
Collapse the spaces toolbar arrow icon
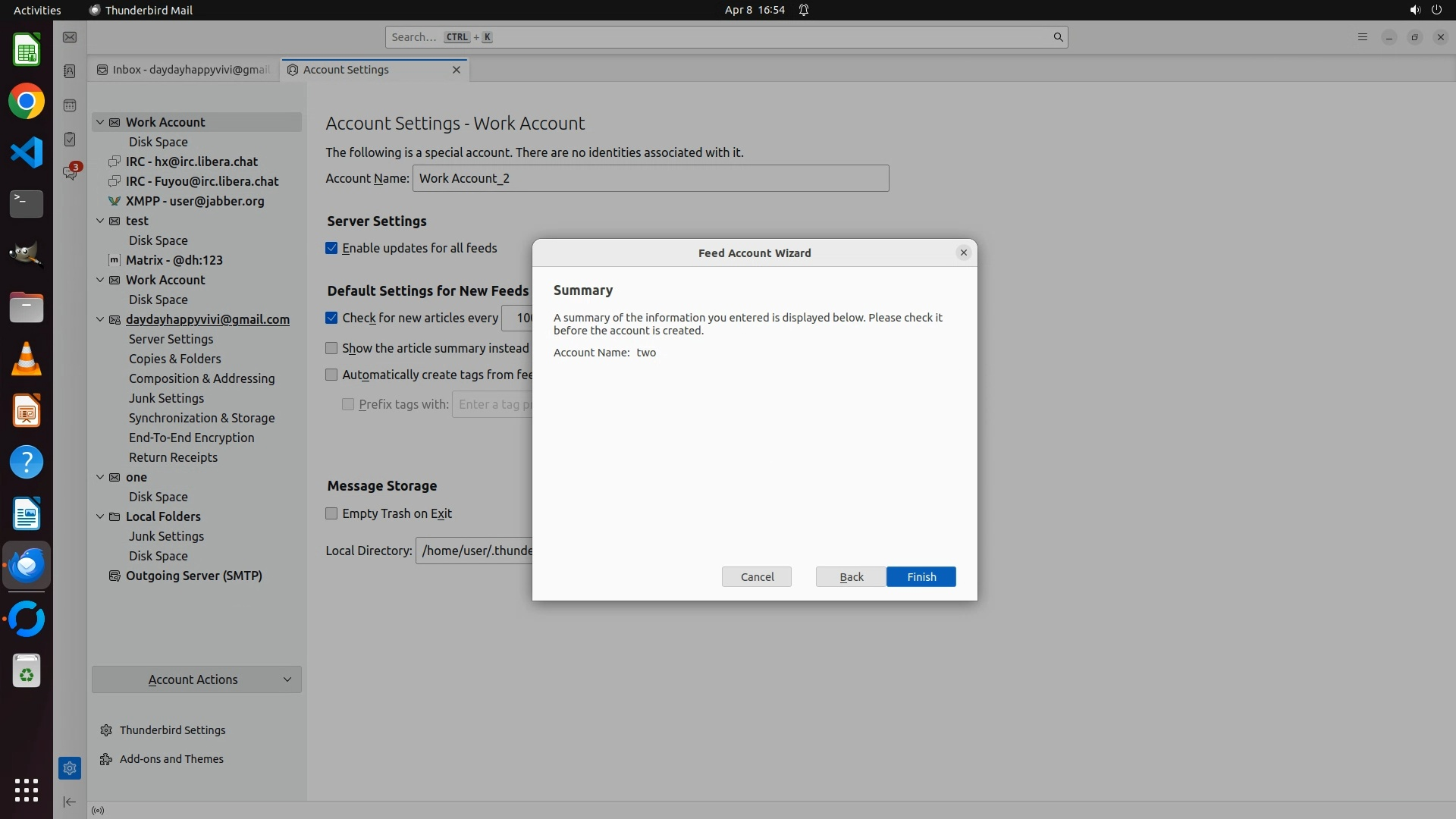[x=70, y=802]
